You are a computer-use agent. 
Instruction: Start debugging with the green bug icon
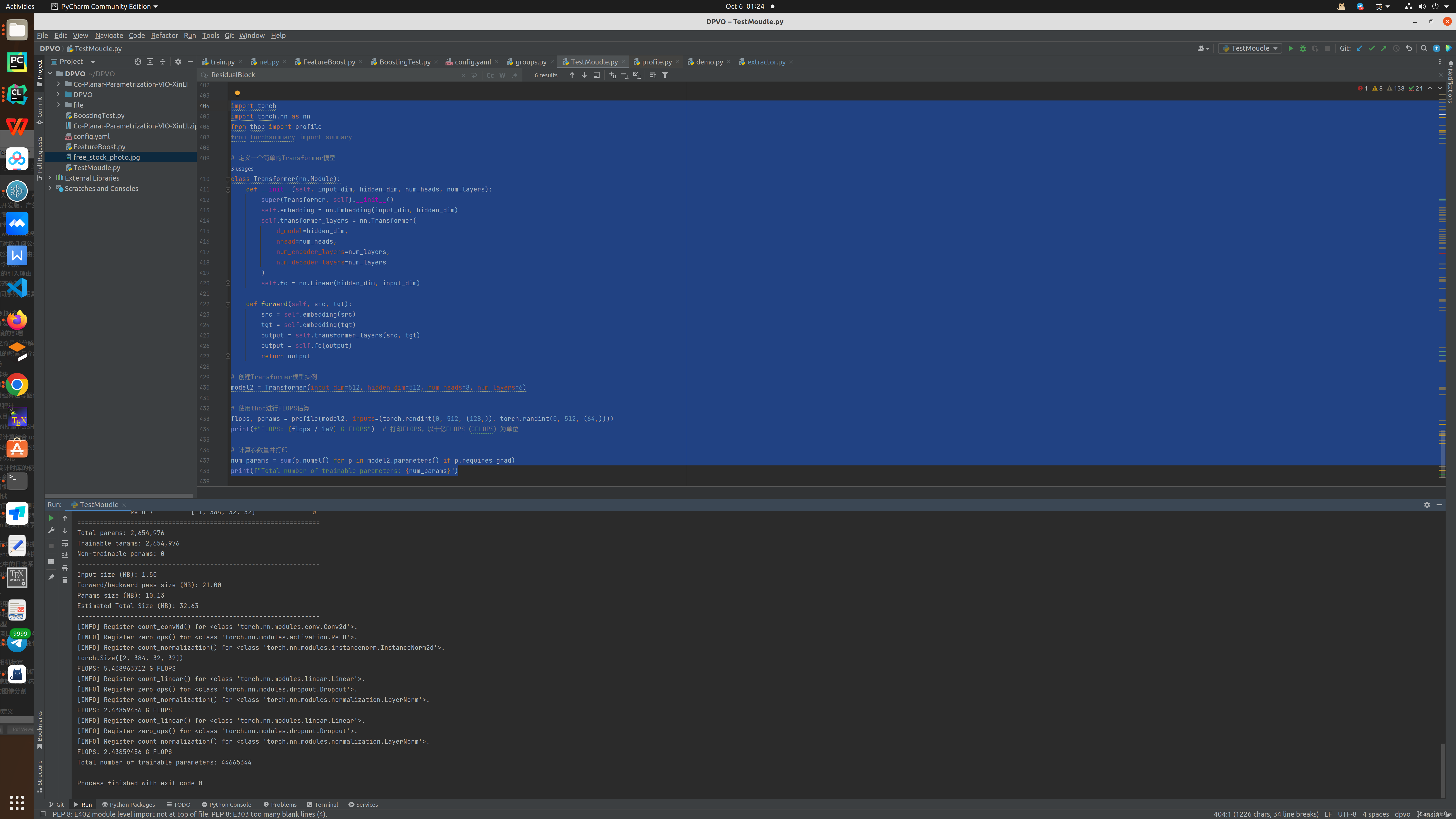[x=1303, y=49]
